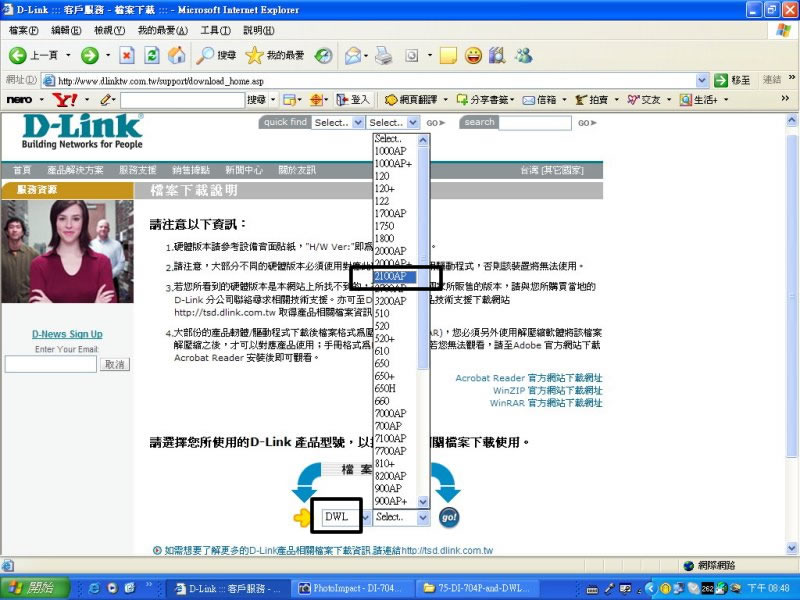Open the address bar URL dropdown
Image resolution: width=800 pixels, height=600 pixels.
(x=702, y=80)
